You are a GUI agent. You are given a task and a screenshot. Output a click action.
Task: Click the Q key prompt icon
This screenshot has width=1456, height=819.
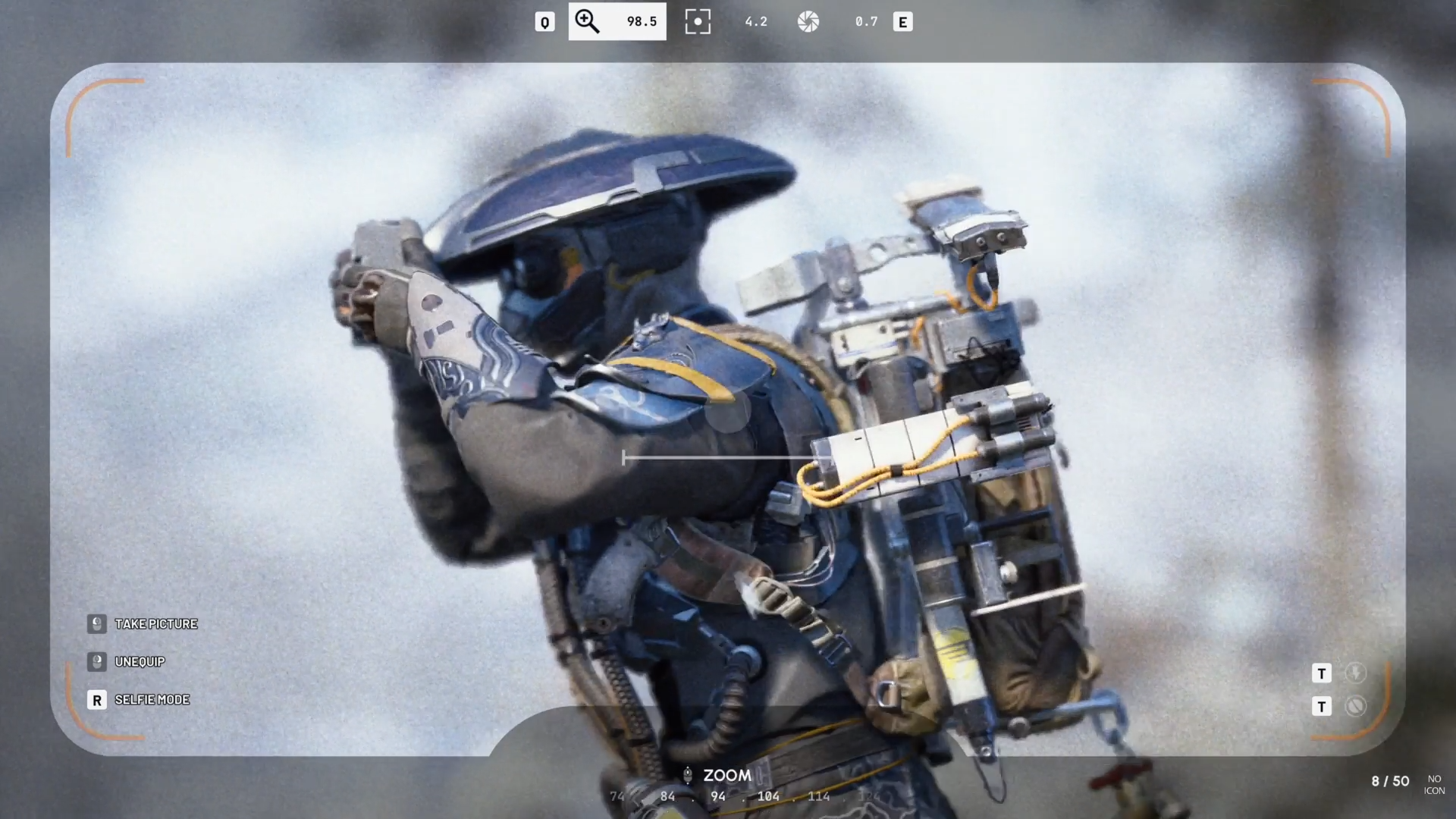click(544, 22)
